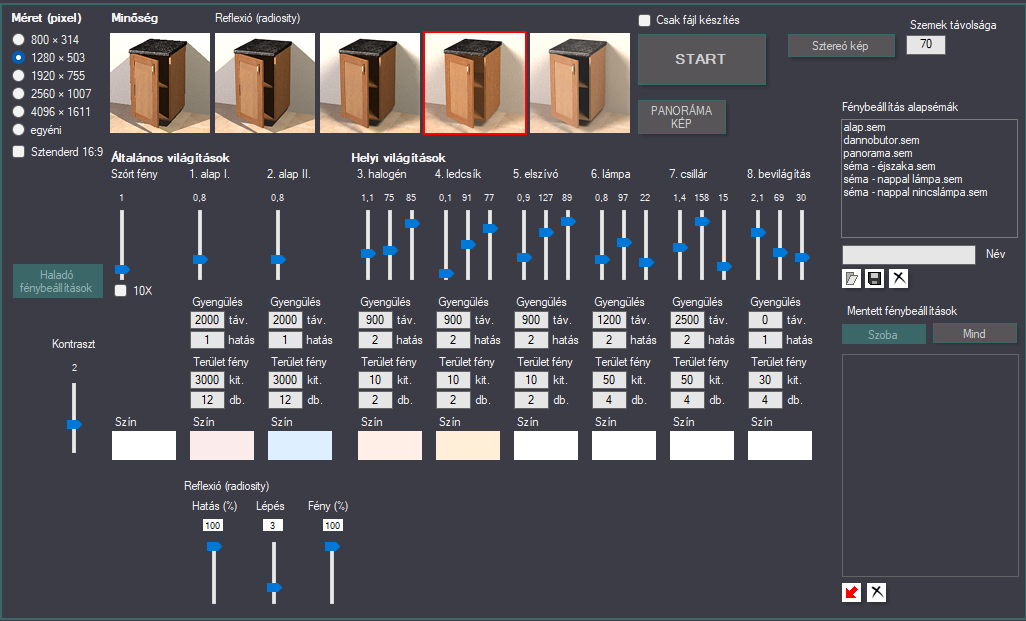Viewport: 1026px width, 621px height.
Task: Click the START render button
Action: click(x=701, y=60)
